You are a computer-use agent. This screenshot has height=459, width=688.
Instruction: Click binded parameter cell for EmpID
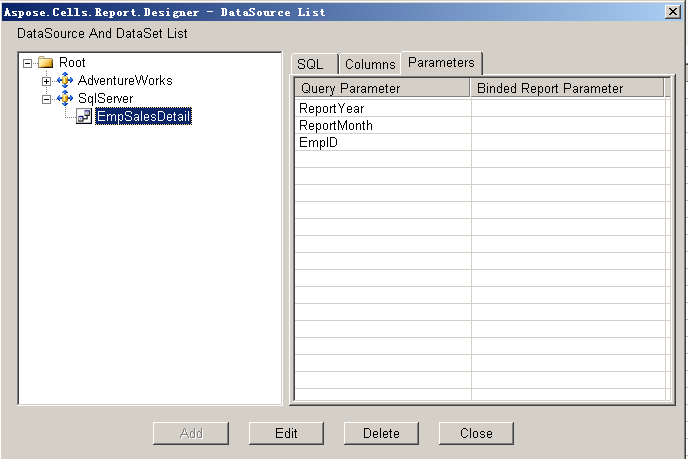click(568, 142)
